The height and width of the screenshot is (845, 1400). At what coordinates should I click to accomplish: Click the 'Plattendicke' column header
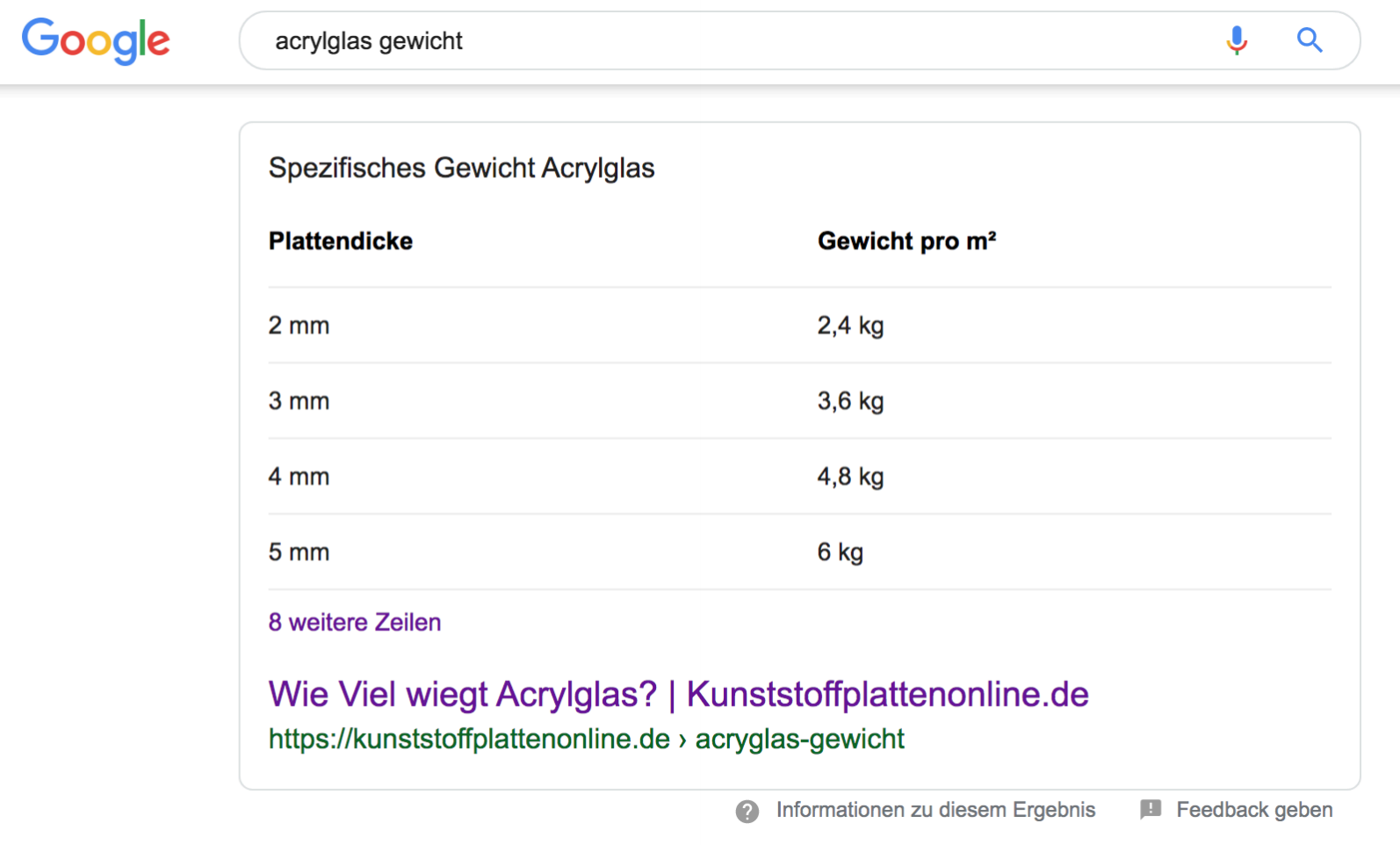[341, 241]
